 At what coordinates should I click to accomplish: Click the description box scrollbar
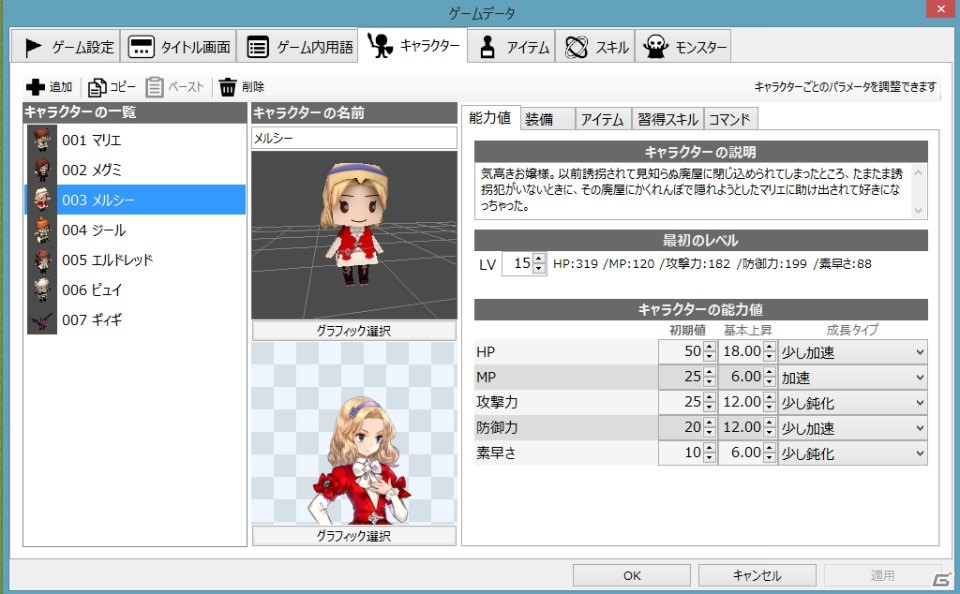pyautogui.click(x=918, y=191)
